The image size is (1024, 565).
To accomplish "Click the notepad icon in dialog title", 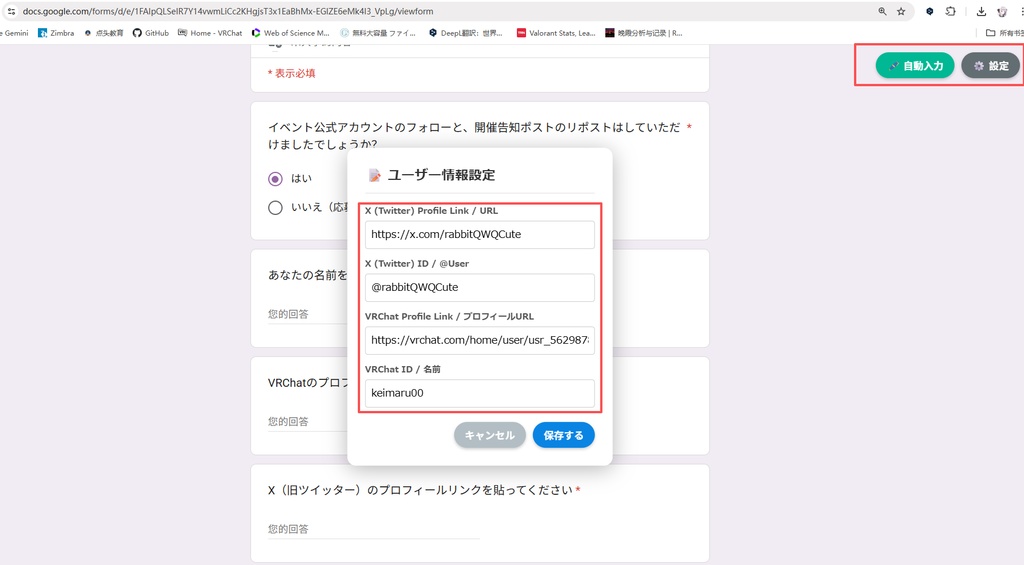I will pos(374,175).
